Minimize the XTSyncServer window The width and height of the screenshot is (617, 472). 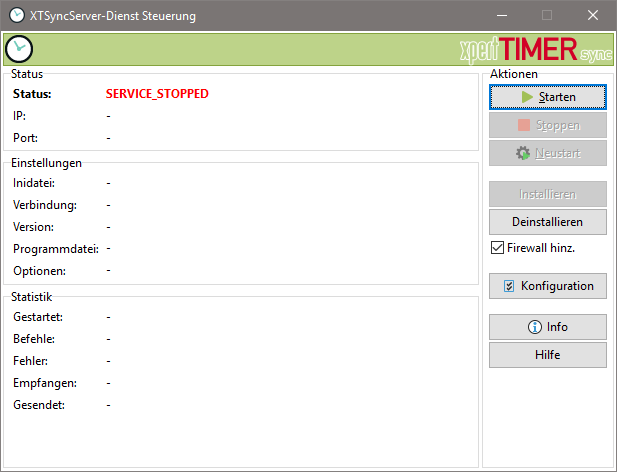pos(500,16)
